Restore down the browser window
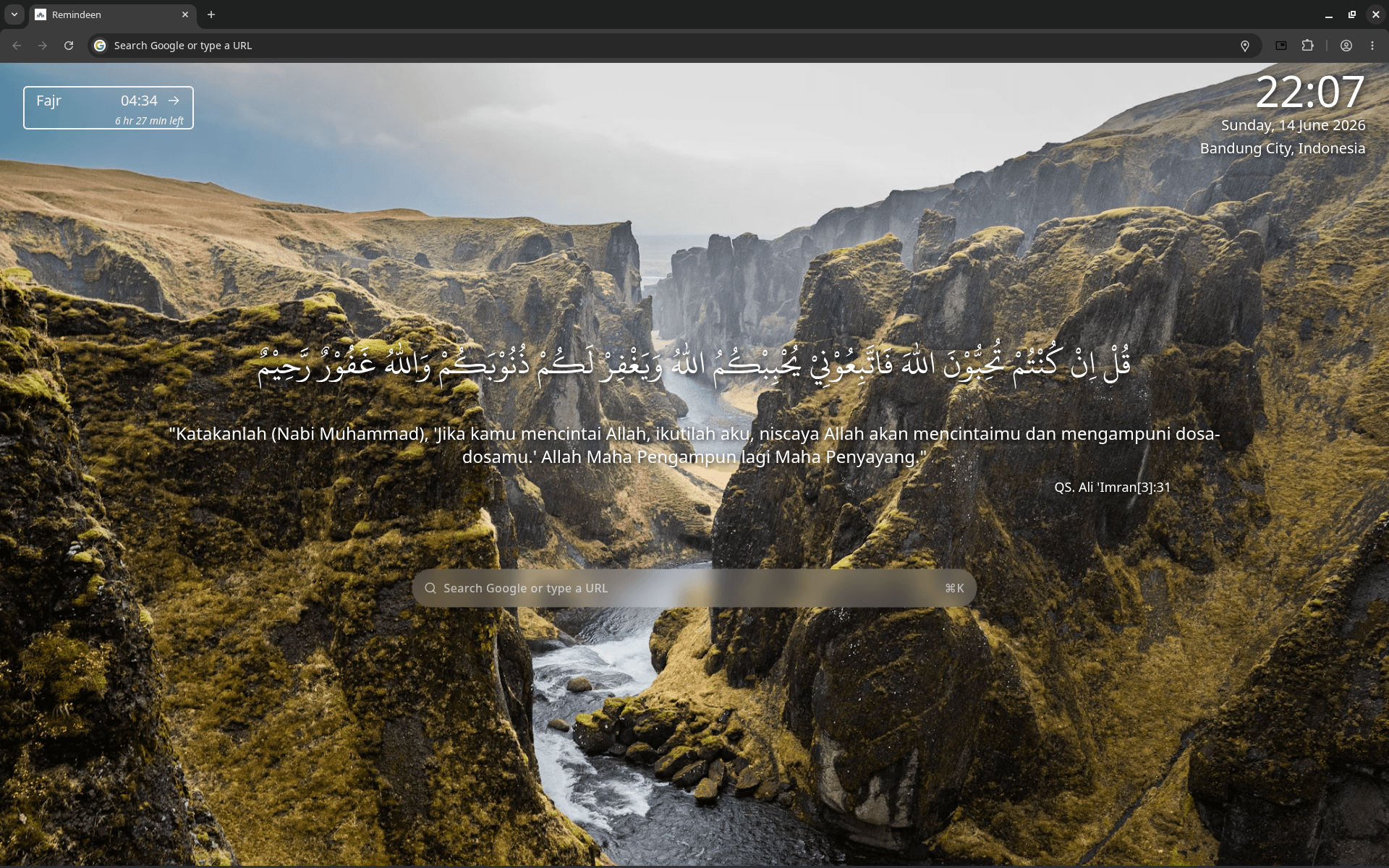The height and width of the screenshot is (868, 1389). click(x=1352, y=14)
